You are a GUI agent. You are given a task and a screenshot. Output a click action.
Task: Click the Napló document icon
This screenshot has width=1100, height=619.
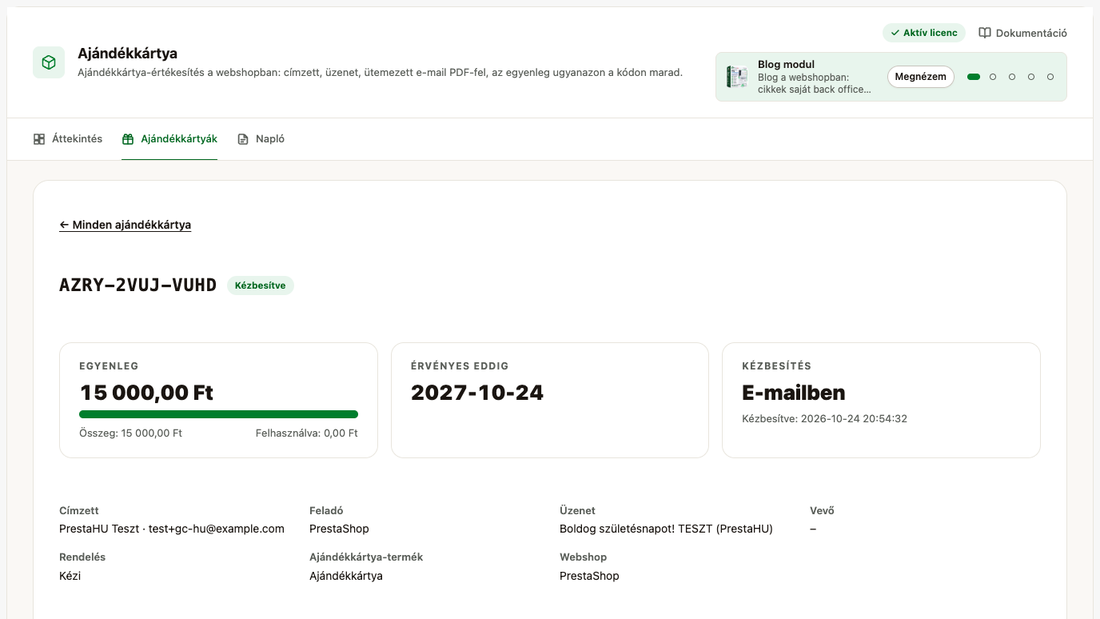[x=243, y=139]
